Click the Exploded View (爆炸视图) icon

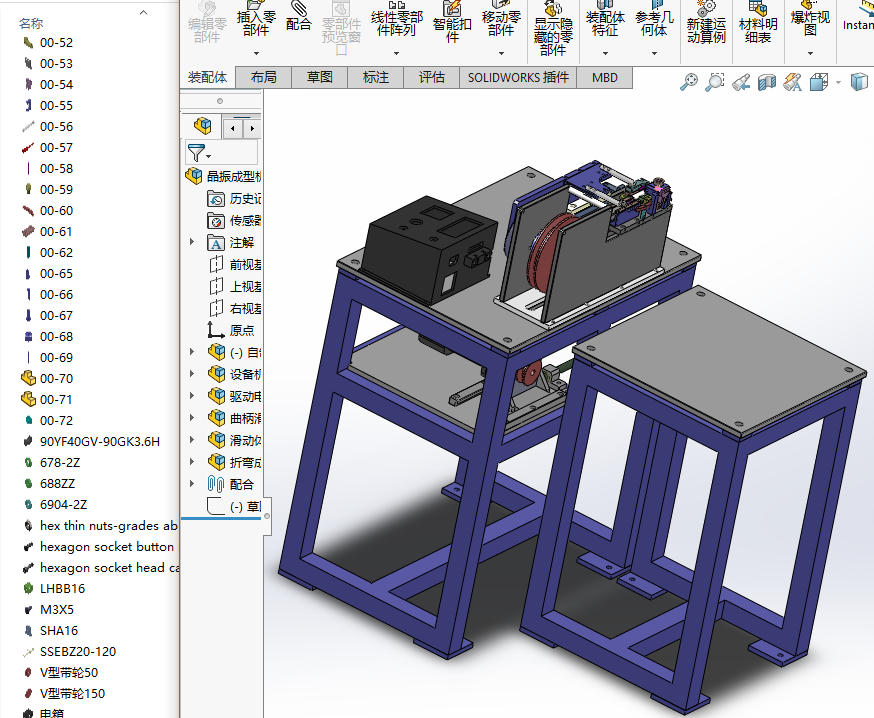click(810, 20)
